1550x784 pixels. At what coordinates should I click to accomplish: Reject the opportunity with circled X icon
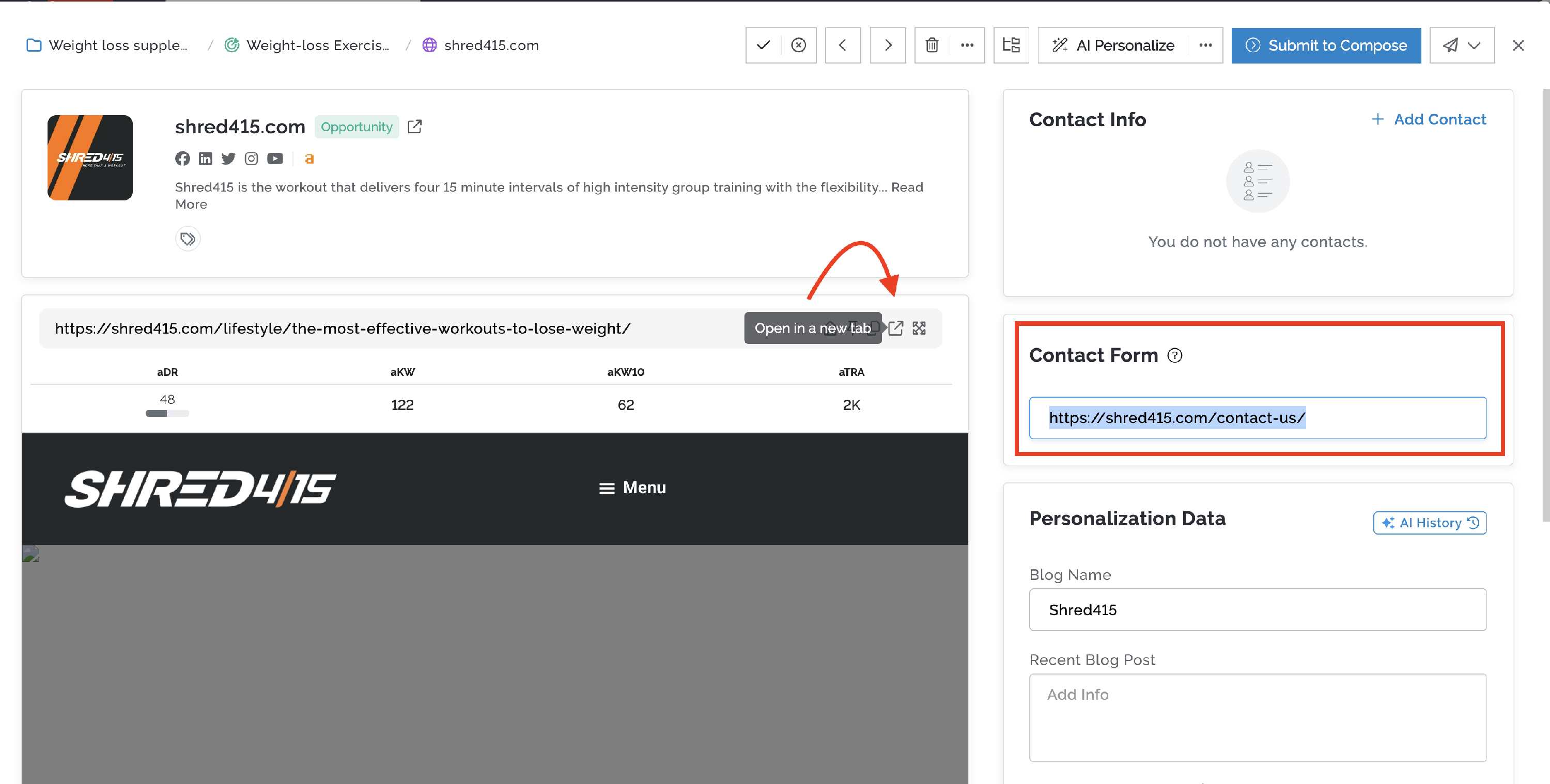pyautogui.click(x=798, y=45)
